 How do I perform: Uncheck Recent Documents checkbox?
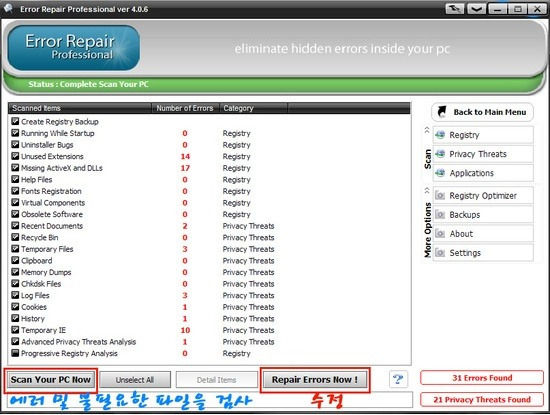15,226
